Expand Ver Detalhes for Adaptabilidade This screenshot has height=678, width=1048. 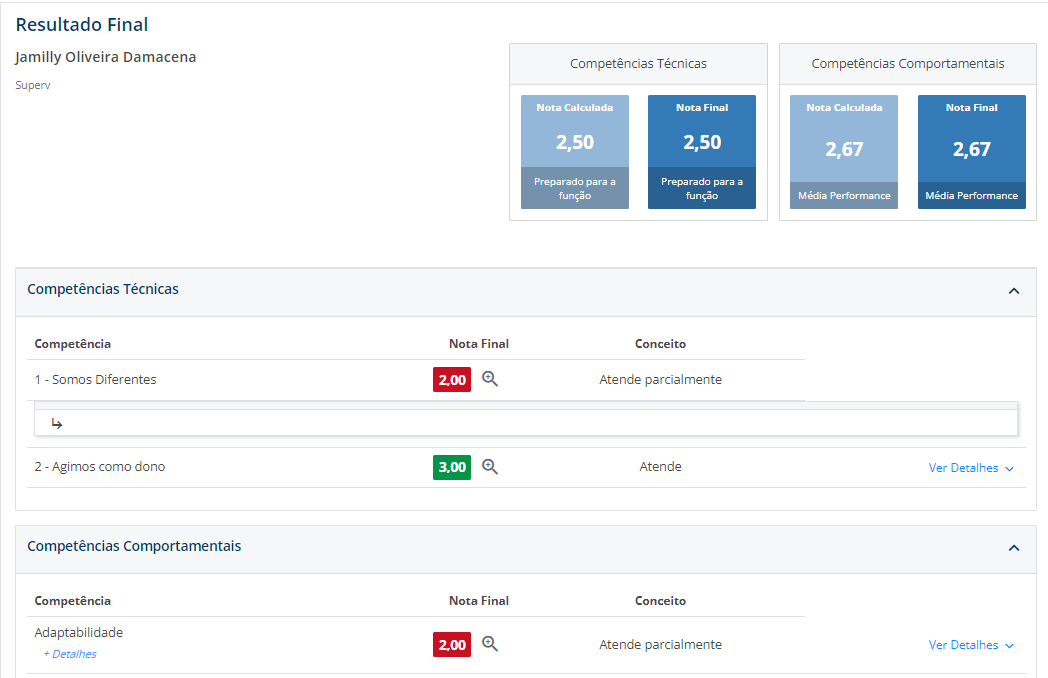(x=971, y=645)
